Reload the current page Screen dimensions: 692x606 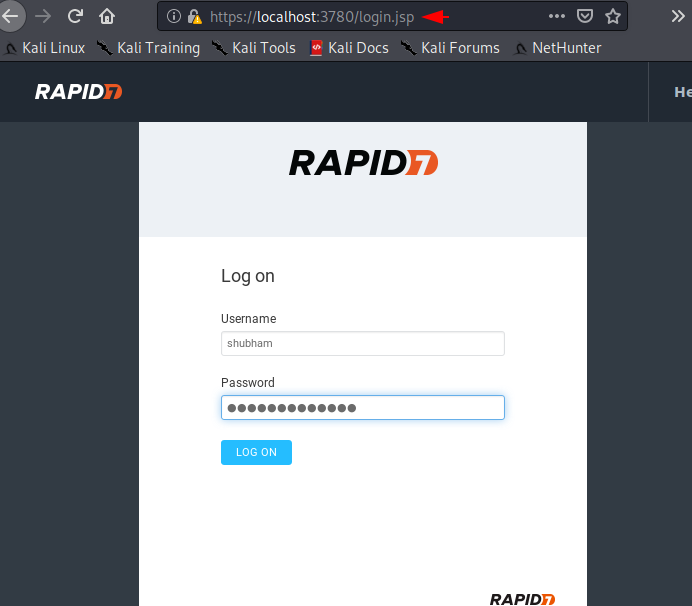click(75, 16)
